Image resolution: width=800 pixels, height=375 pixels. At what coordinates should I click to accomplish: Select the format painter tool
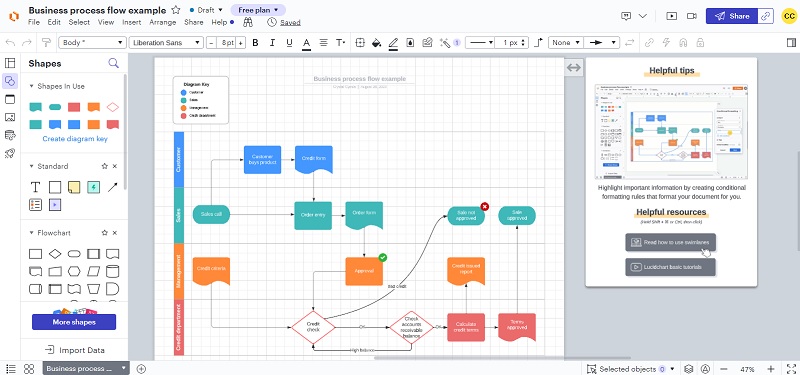(x=46, y=43)
